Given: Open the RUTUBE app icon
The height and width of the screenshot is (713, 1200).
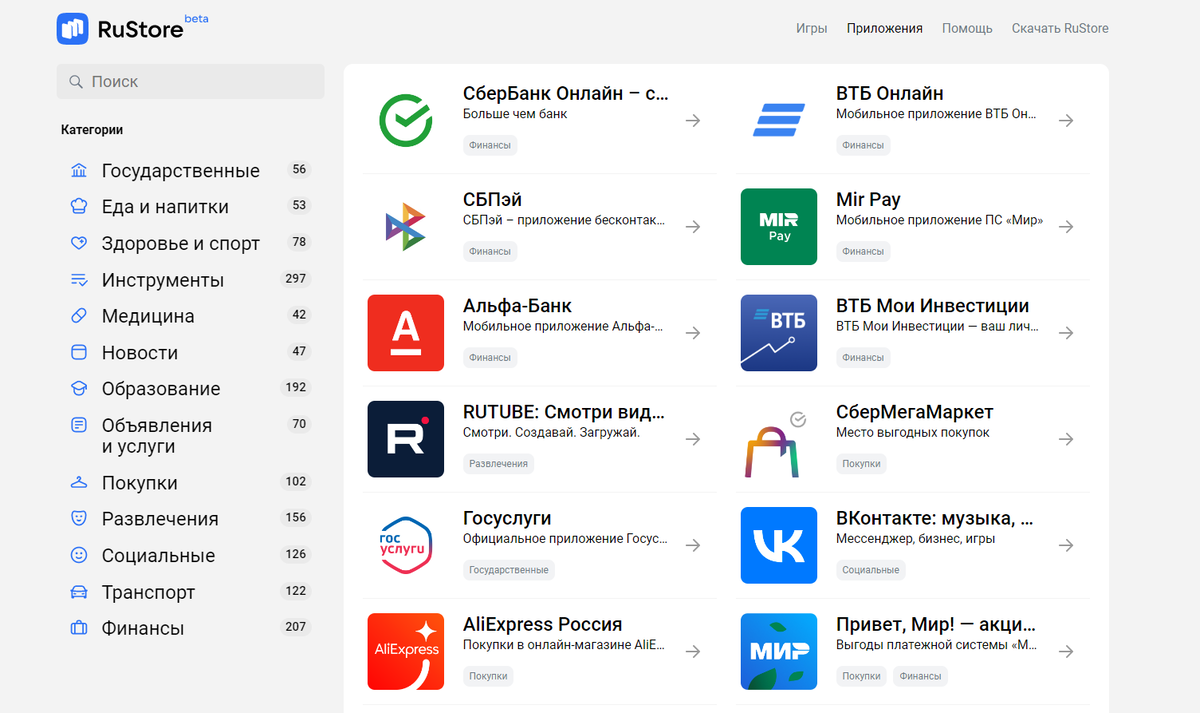Looking at the screenshot, I should (x=406, y=439).
